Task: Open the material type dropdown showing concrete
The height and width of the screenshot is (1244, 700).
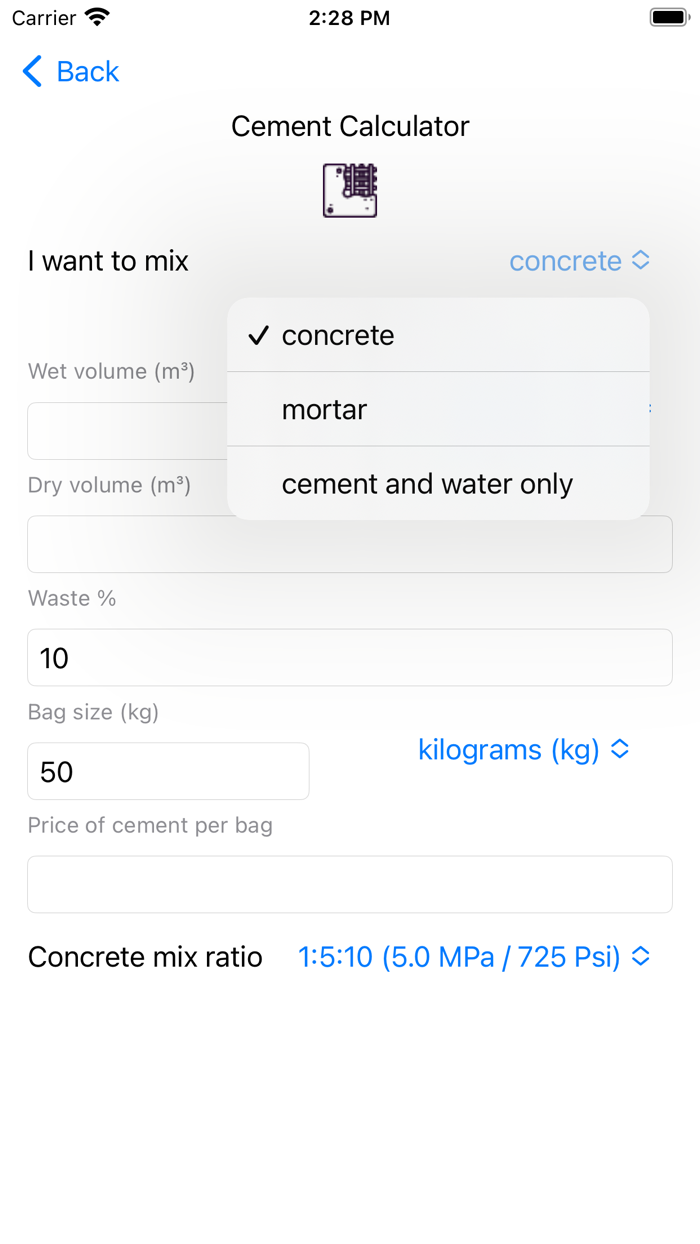Action: 580,261
